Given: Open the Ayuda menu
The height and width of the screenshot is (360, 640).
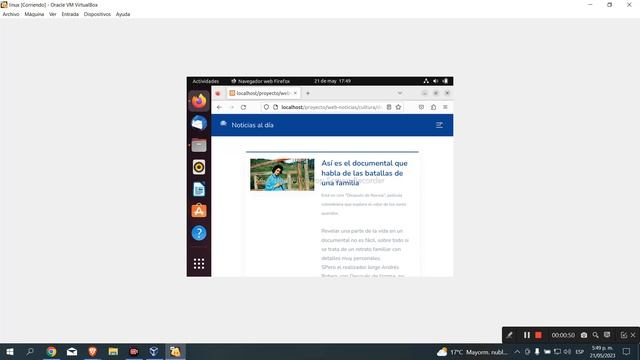Looking at the screenshot, I should [123, 14].
